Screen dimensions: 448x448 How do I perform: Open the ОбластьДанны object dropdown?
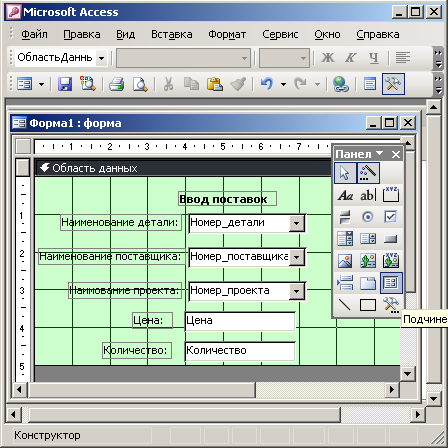(x=101, y=58)
